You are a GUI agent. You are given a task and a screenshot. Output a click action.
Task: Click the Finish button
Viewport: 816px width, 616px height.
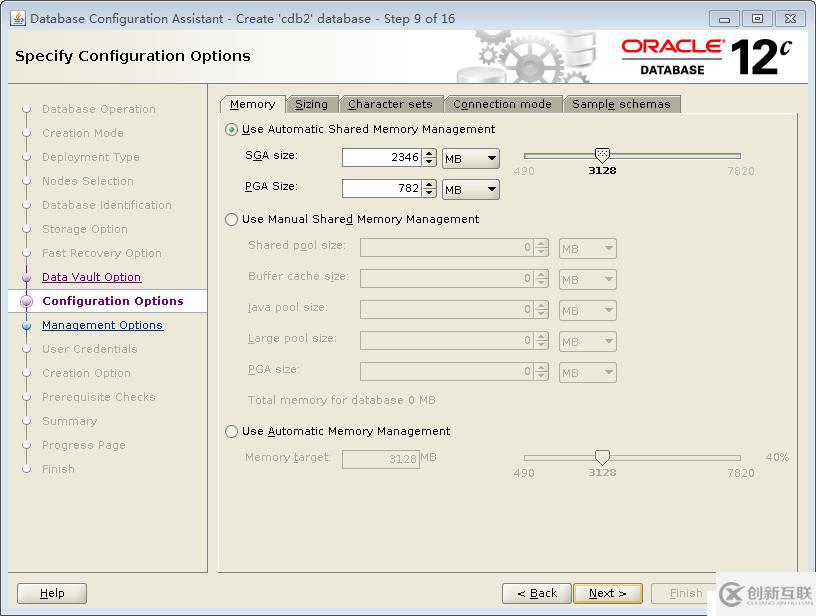point(685,593)
